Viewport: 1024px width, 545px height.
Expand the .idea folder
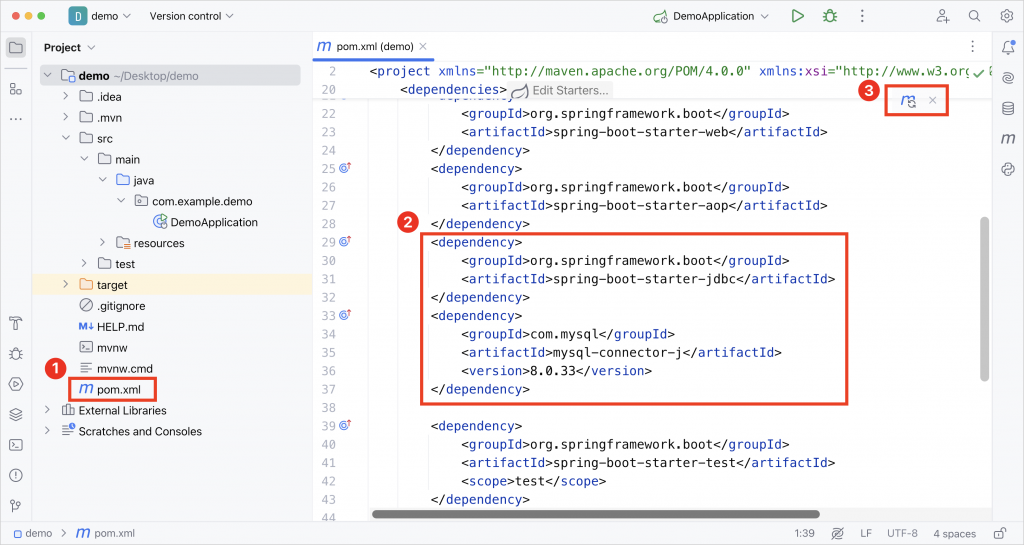[65, 97]
